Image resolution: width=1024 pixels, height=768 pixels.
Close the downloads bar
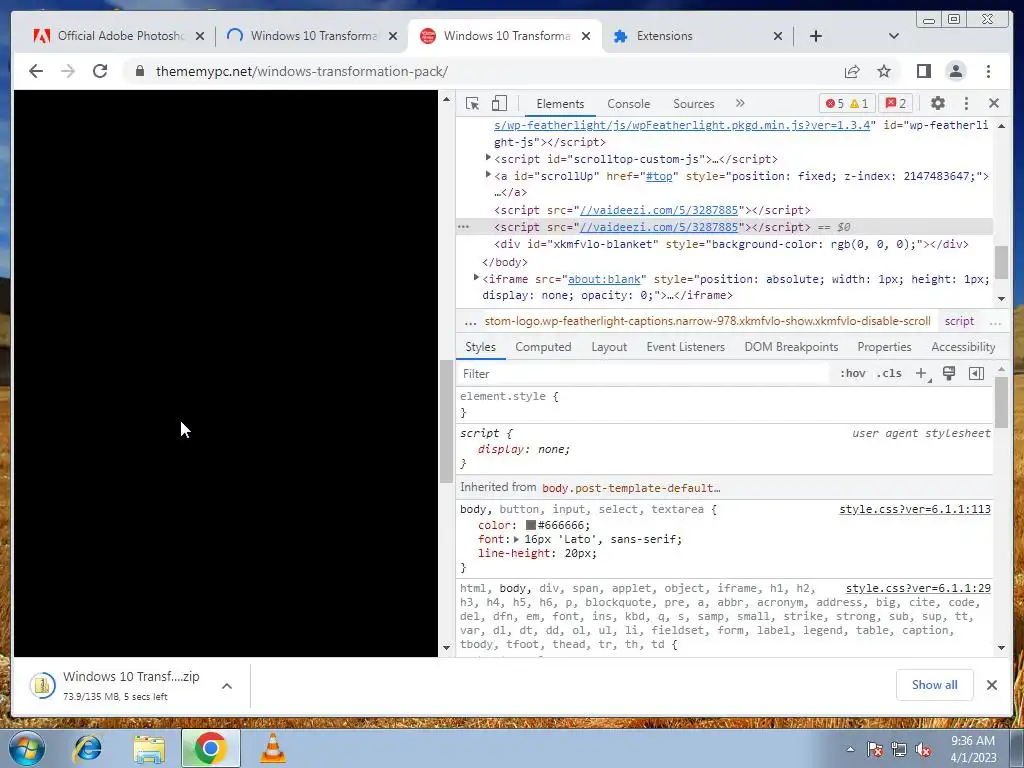tap(991, 684)
